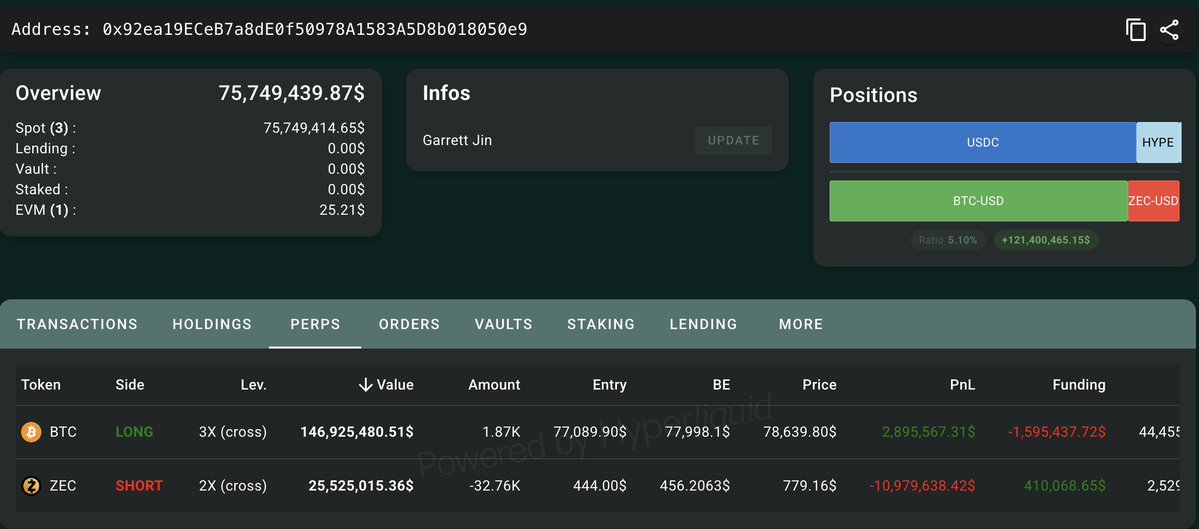Click the Update button beside Garrett Jin

click(733, 141)
